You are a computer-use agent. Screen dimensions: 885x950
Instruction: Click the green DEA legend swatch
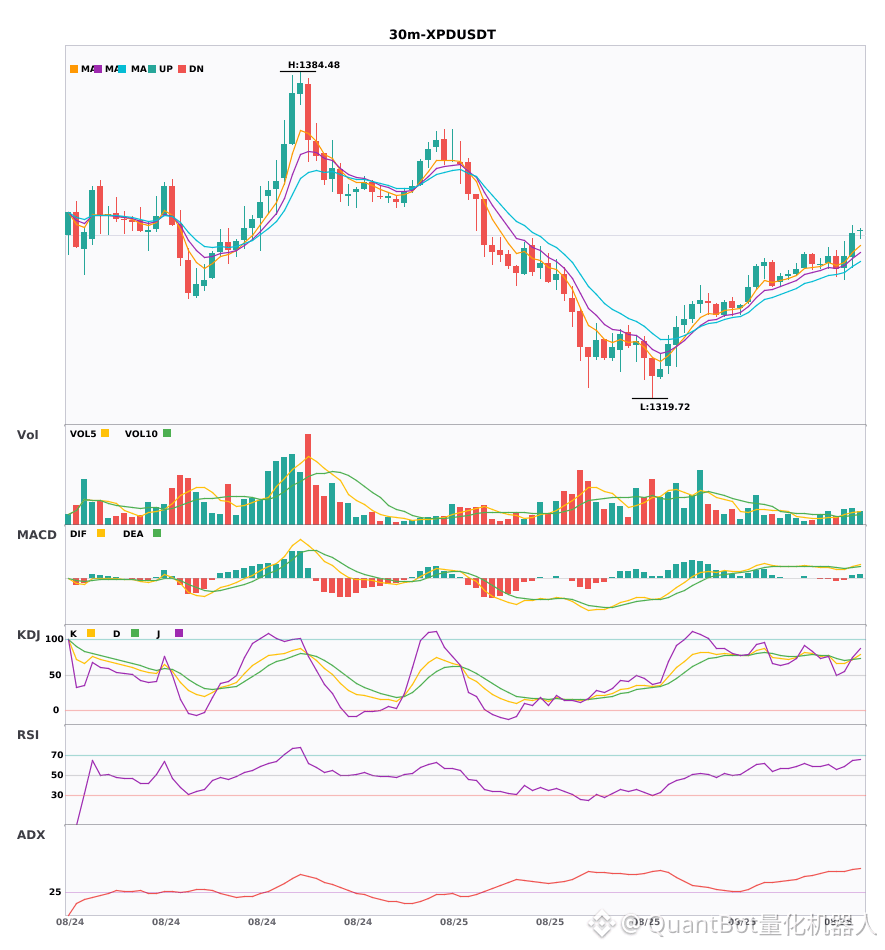click(x=157, y=533)
